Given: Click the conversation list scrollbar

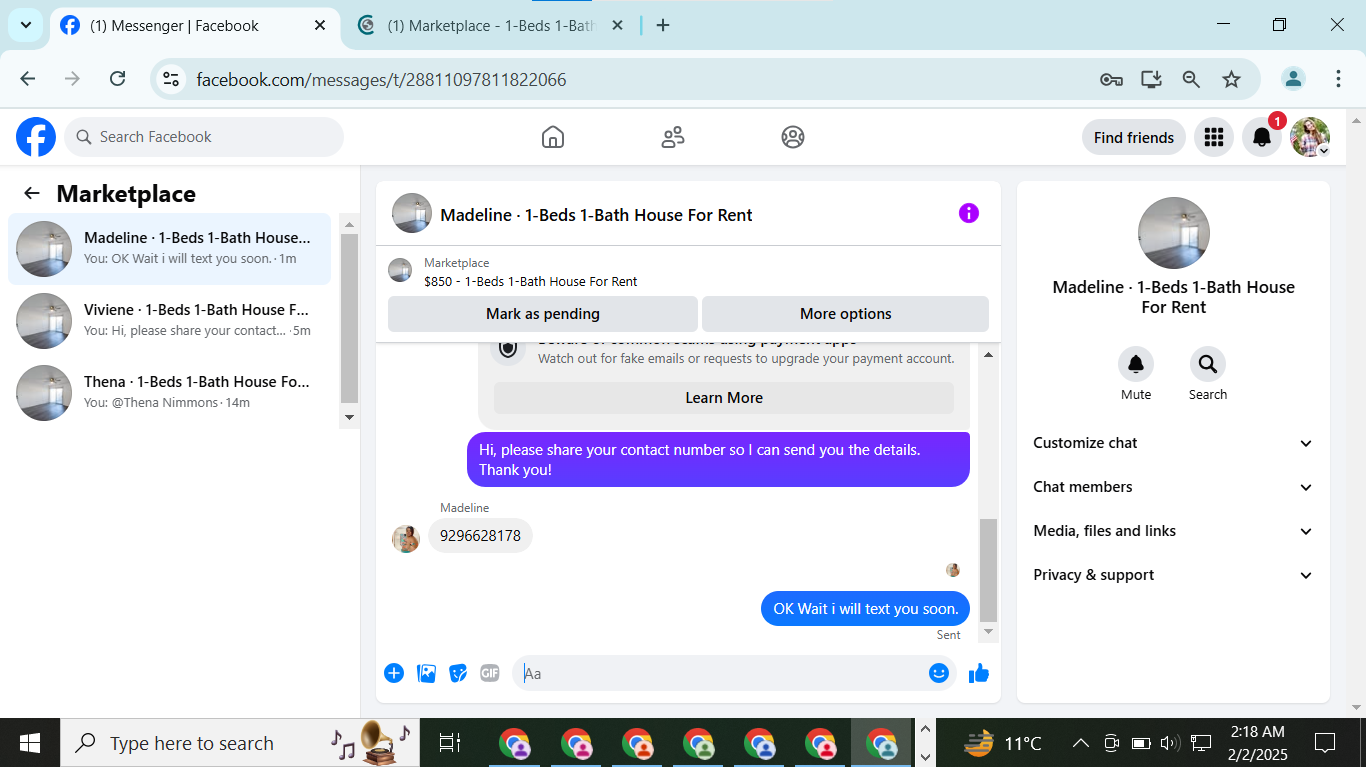Looking at the screenshot, I should (349, 318).
